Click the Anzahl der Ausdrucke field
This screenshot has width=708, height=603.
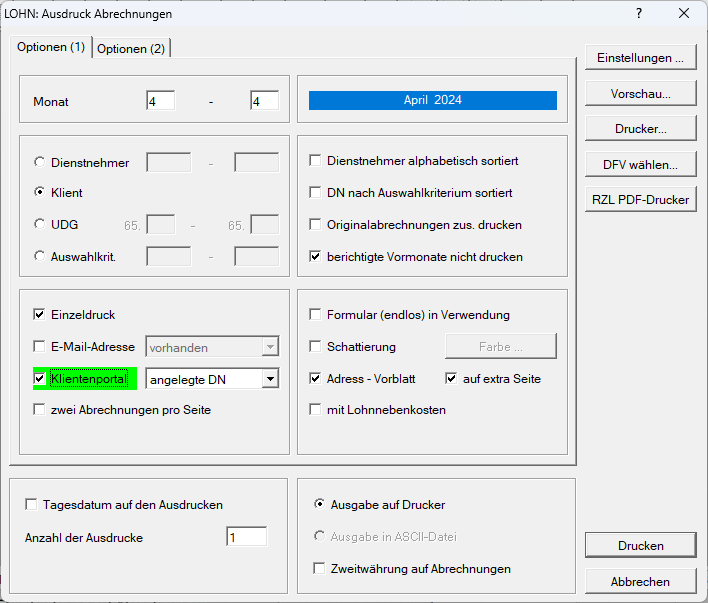point(246,538)
